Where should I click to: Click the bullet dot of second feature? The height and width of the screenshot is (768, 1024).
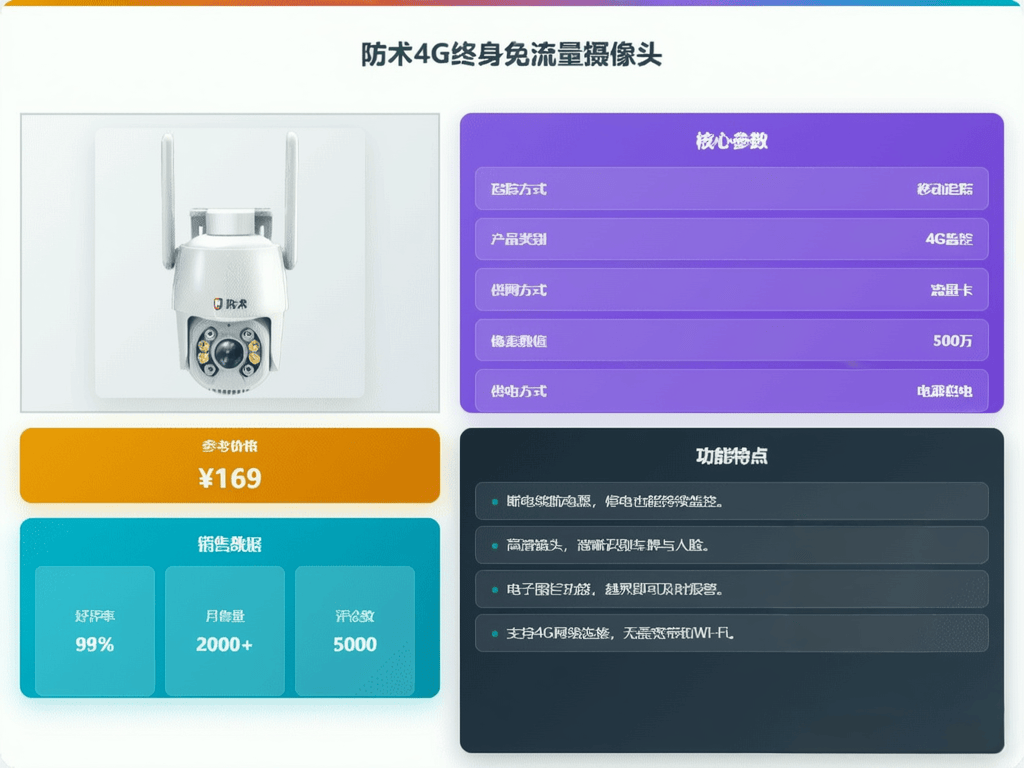[494, 545]
